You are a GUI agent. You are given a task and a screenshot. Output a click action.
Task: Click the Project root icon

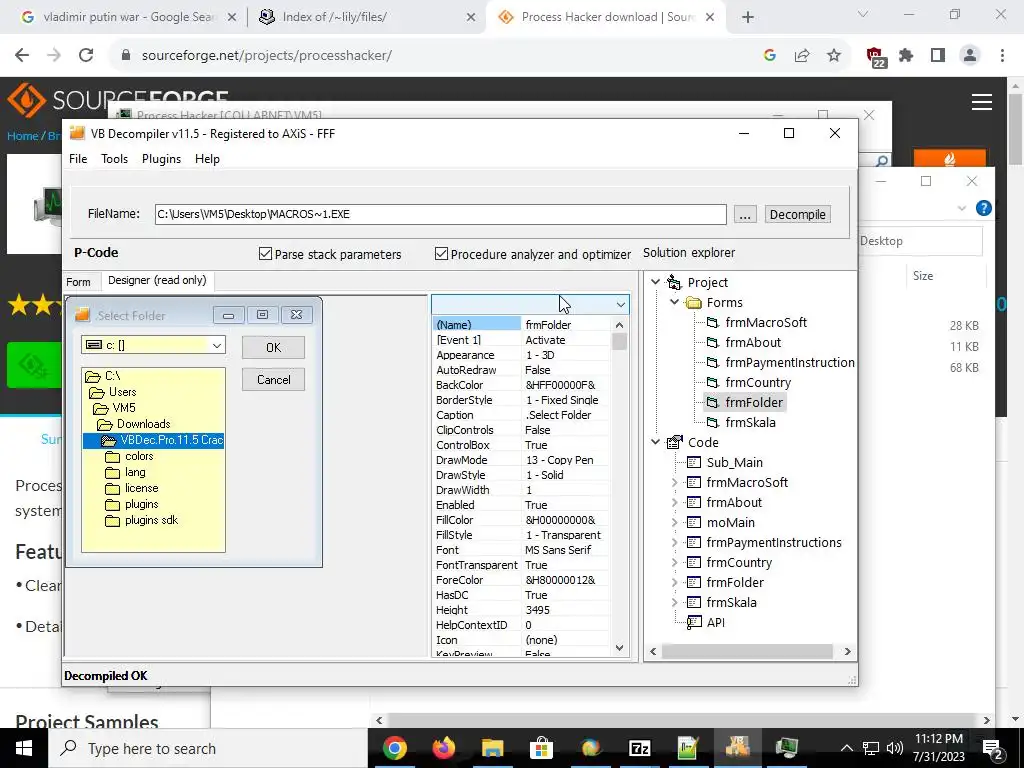click(x=674, y=282)
